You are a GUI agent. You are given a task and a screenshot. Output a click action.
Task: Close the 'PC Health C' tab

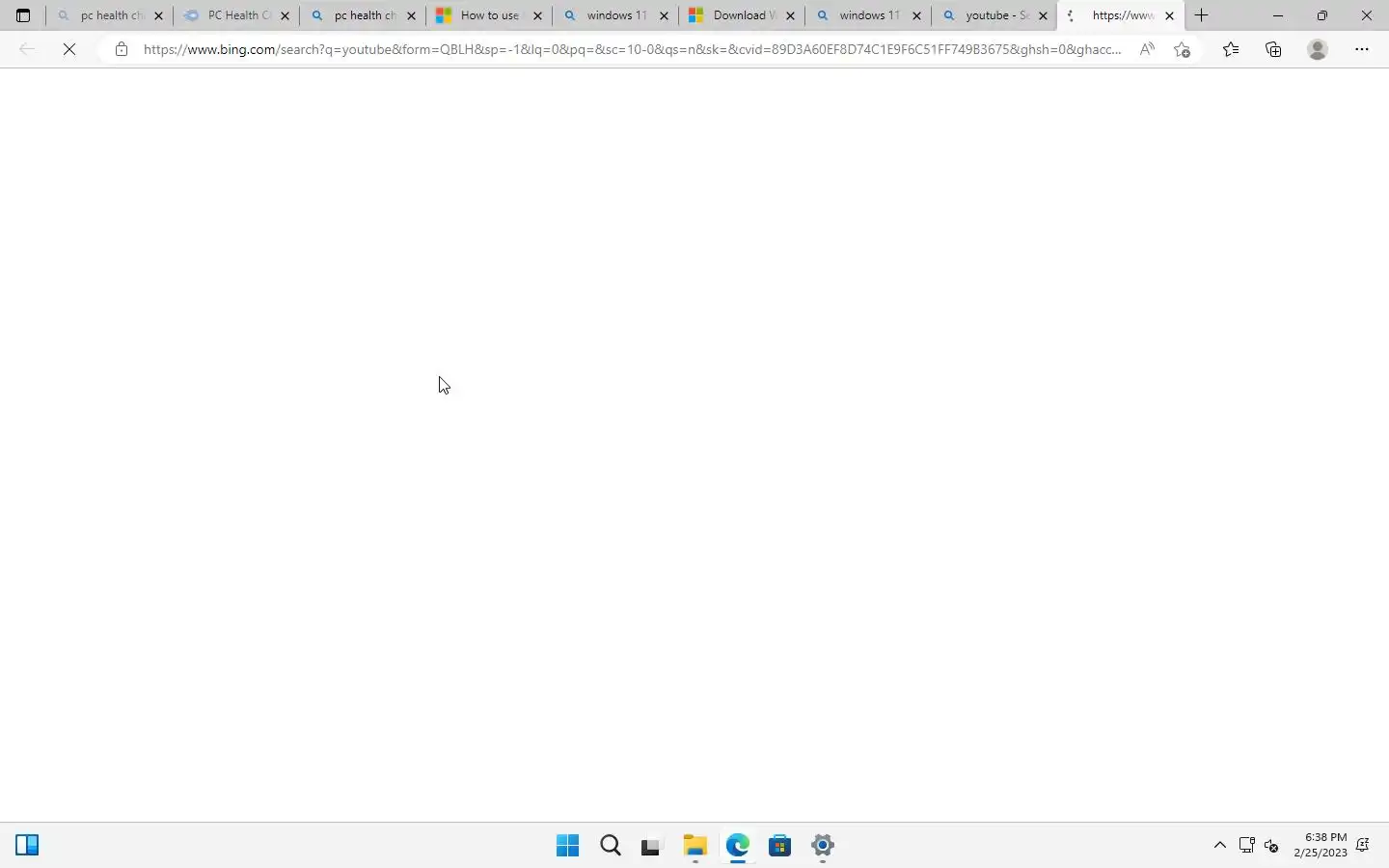click(x=285, y=15)
